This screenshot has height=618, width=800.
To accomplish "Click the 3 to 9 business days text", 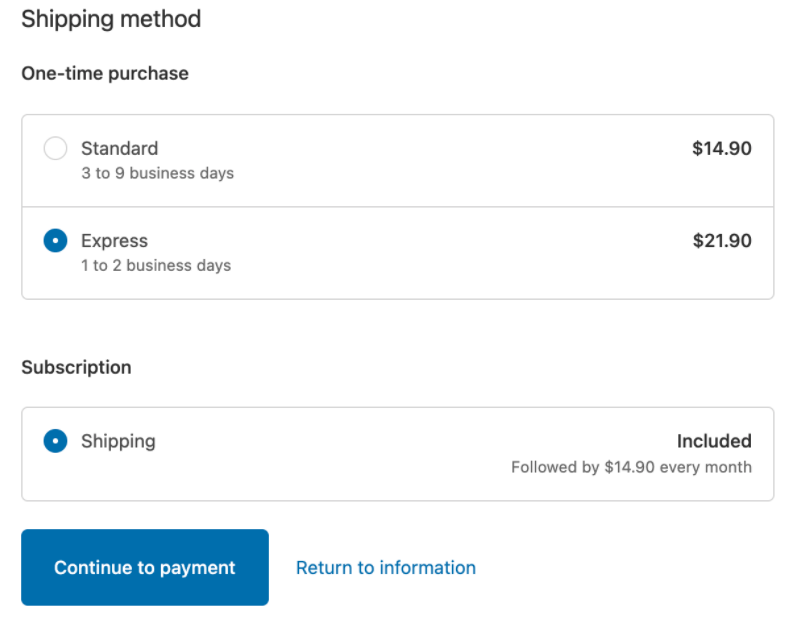I will [x=157, y=174].
